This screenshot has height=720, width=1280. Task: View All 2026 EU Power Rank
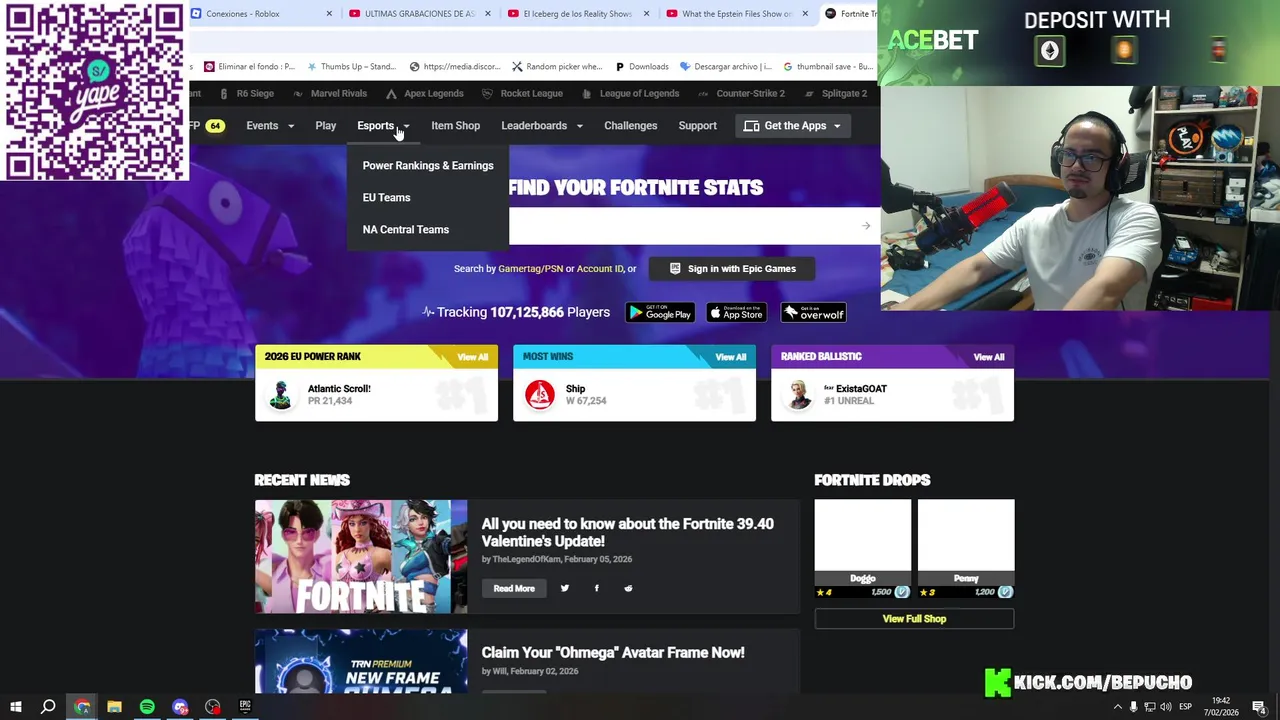tap(473, 357)
